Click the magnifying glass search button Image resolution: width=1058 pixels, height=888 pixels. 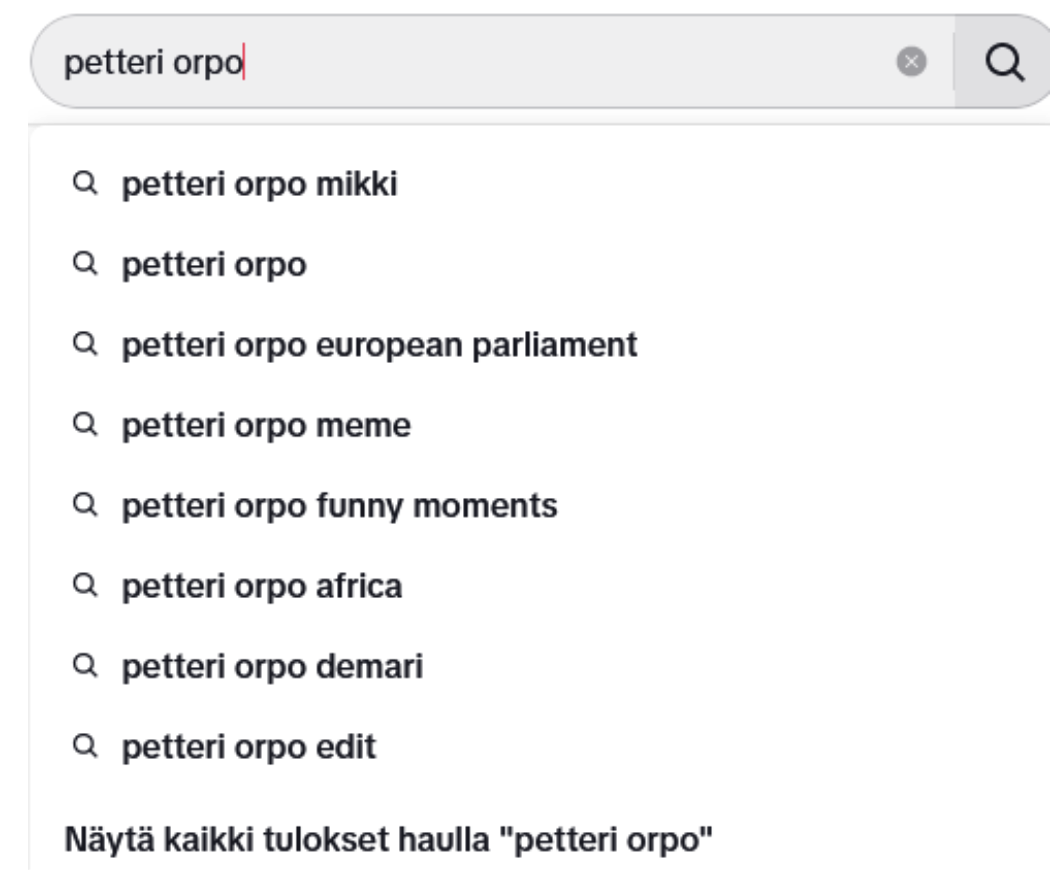tap(1004, 62)
